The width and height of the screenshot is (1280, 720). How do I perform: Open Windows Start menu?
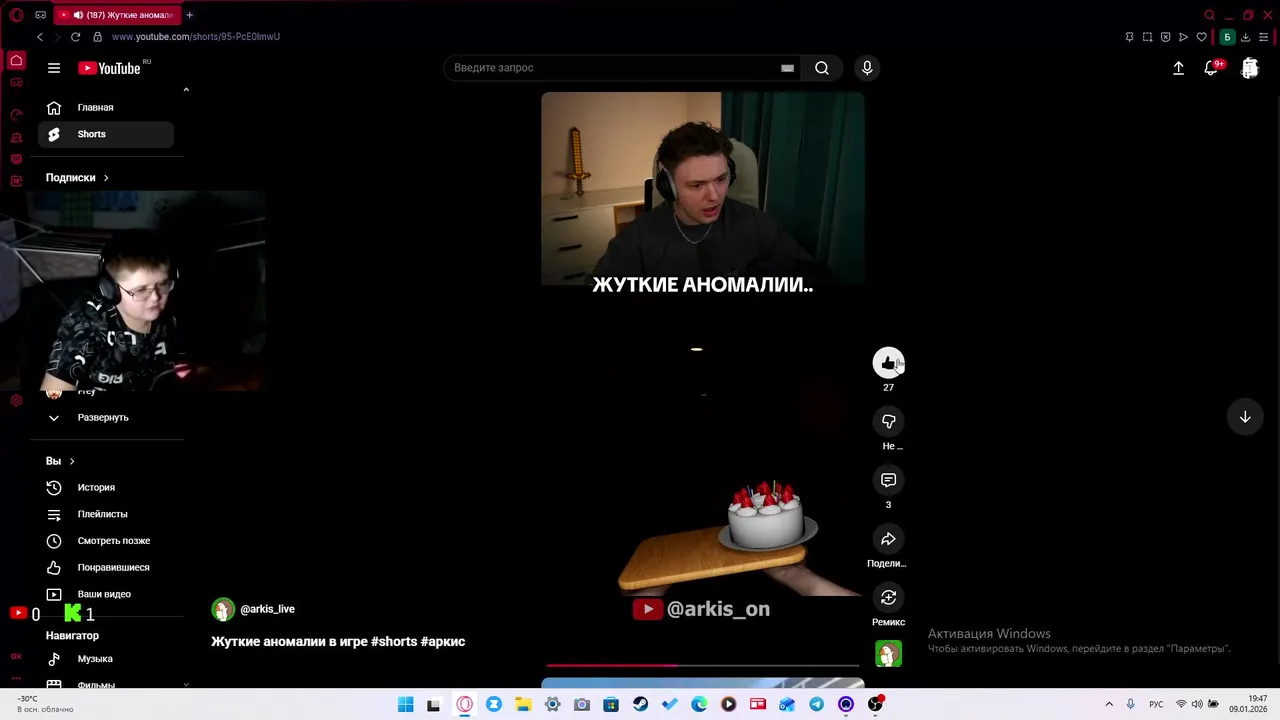point(405,705)
